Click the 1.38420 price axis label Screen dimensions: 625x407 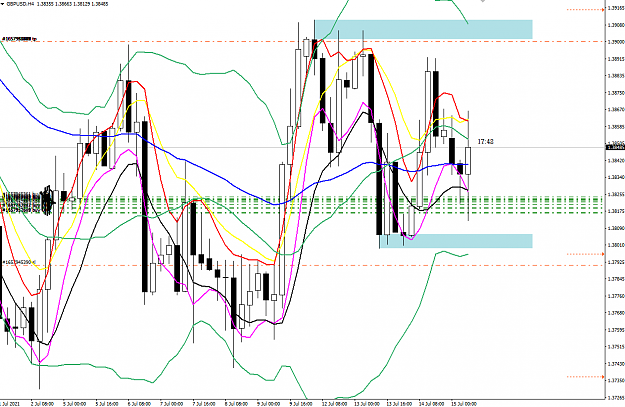pos(615,160)
